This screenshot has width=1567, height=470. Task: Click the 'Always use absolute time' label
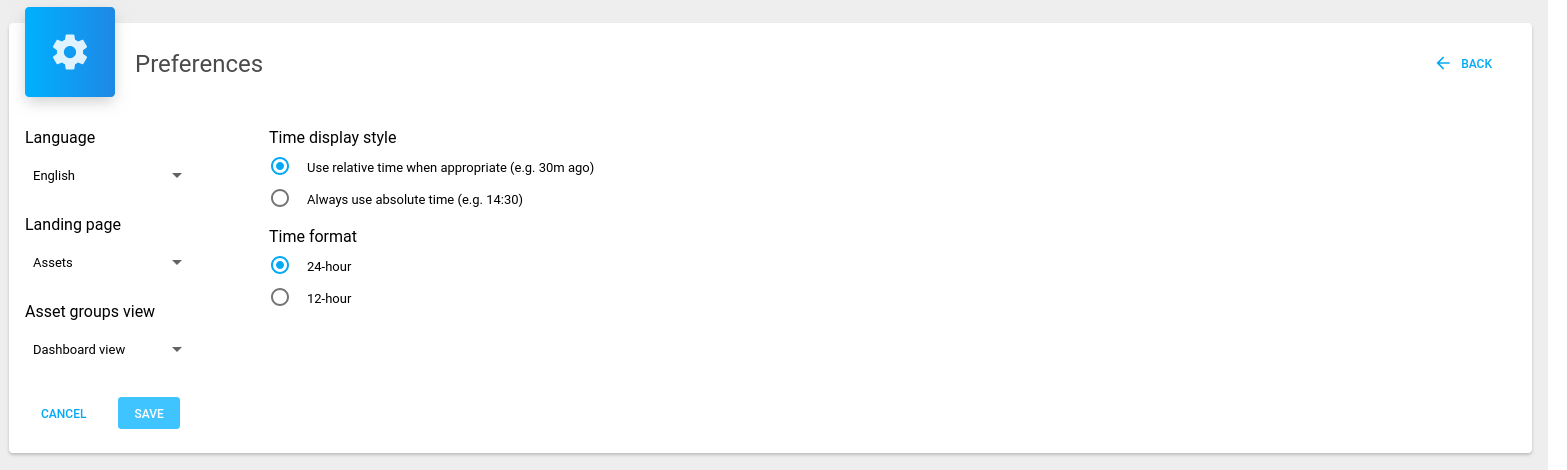tap(415, 200)
